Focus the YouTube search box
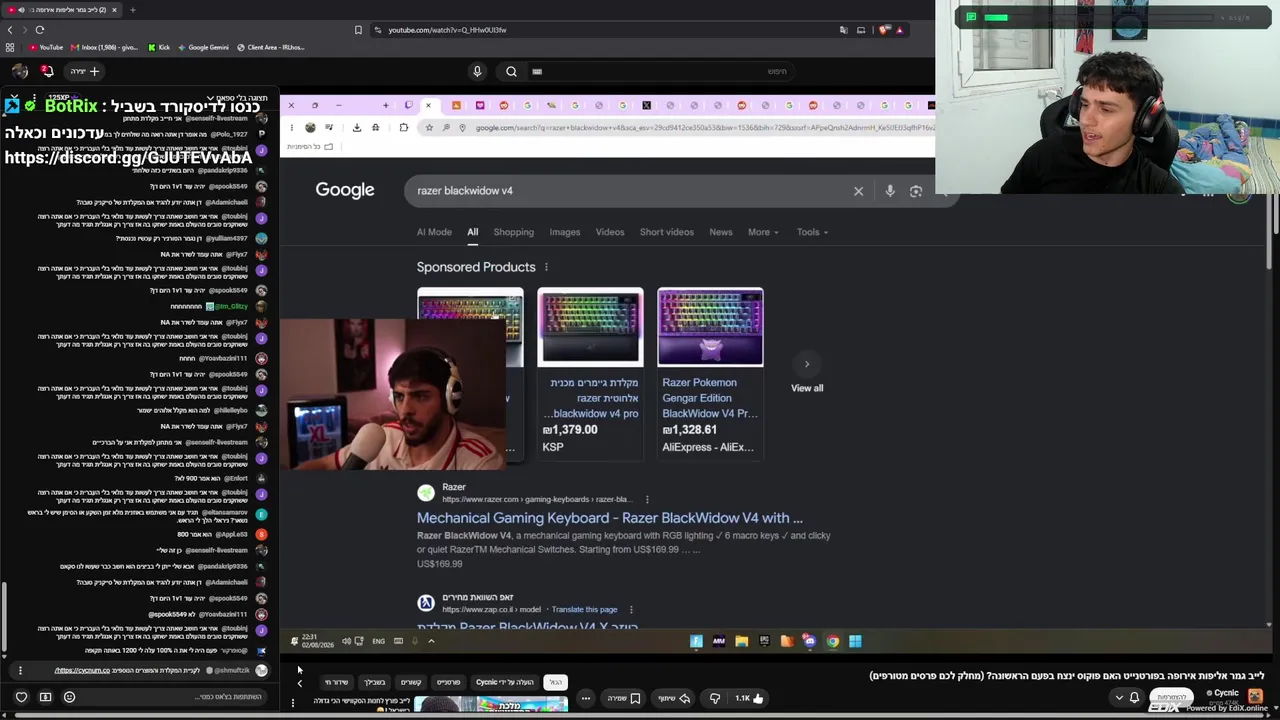1280x720 pixels. [x=660, y=71]
